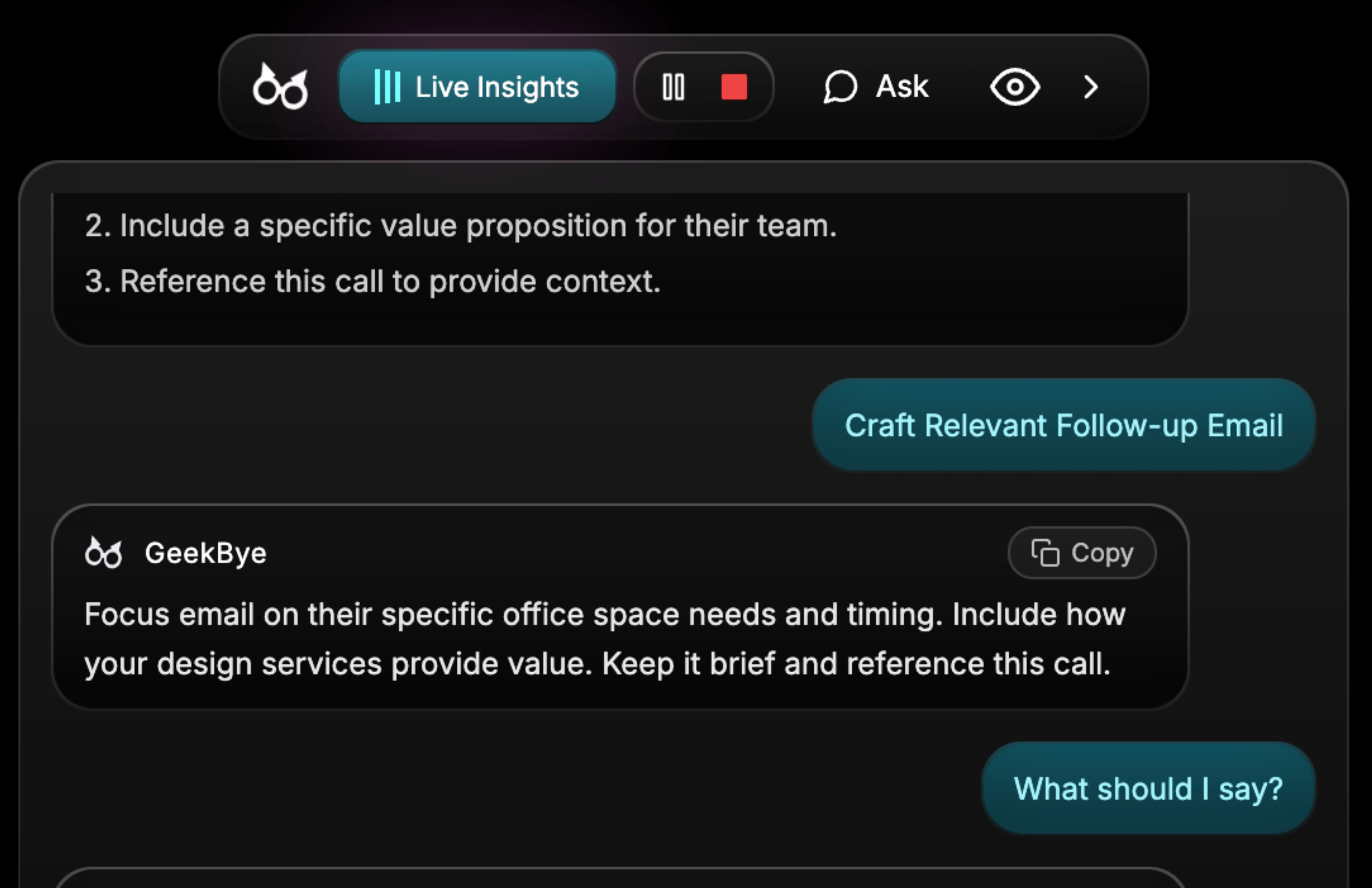Click the overlapping squares copy icon
Image resolution: width=1372 pixels, height=888 pixels.
(x=1045, y=553)
